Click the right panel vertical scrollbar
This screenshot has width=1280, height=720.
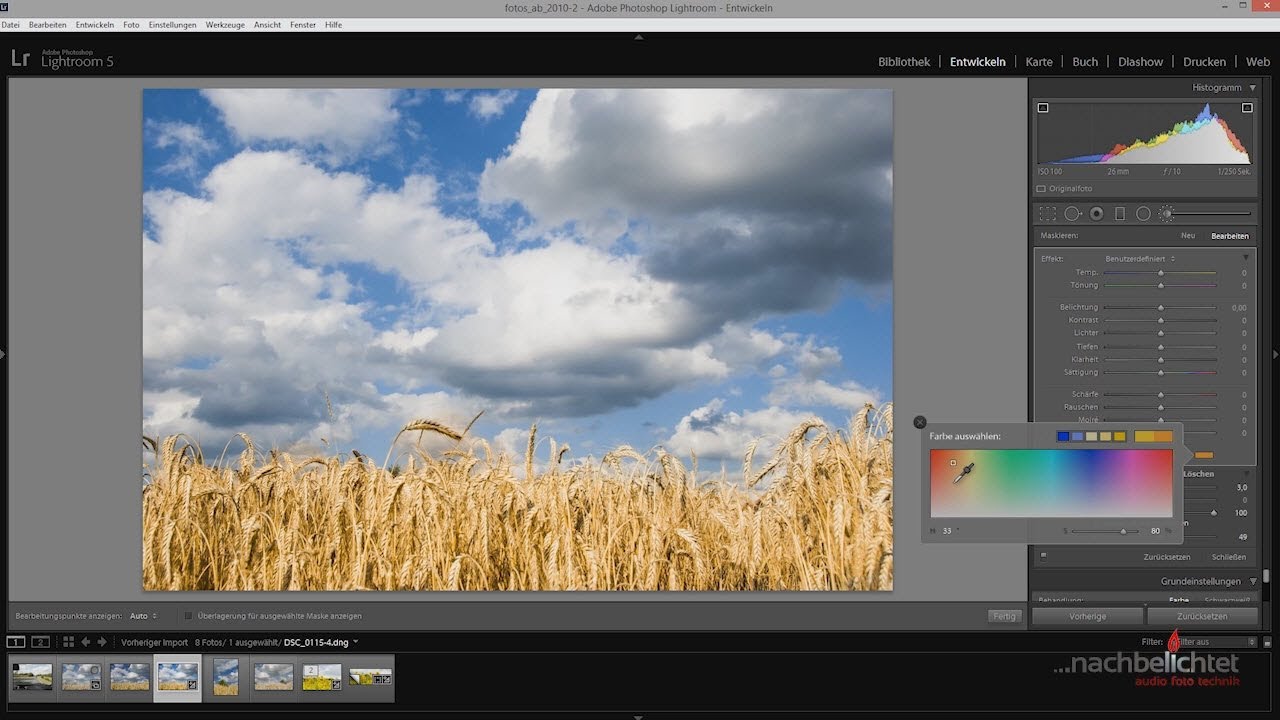pos(1266,575)
